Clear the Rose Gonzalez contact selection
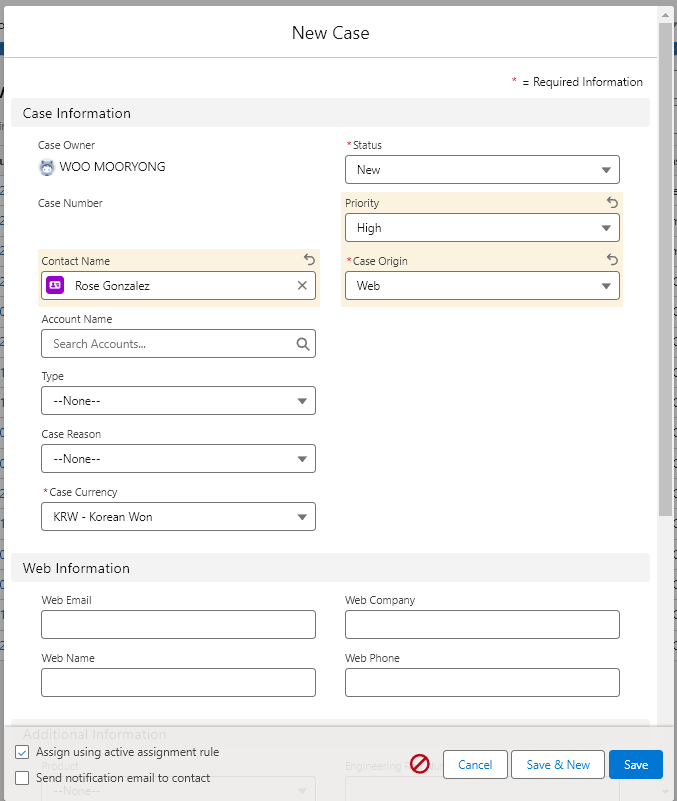 click(x=302, y=286)
